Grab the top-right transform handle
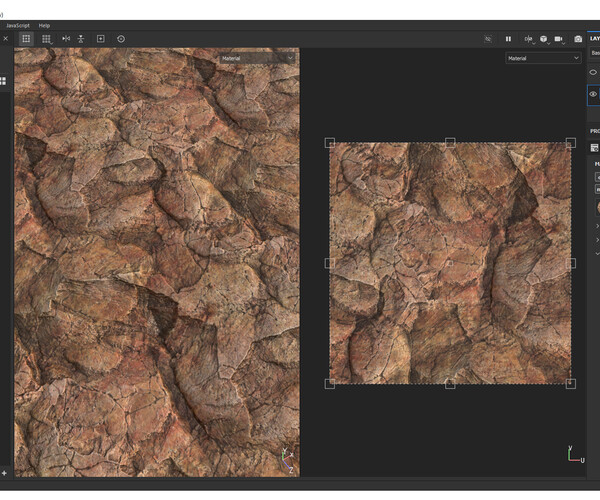The image size is (600, 500). coord(571,143)
